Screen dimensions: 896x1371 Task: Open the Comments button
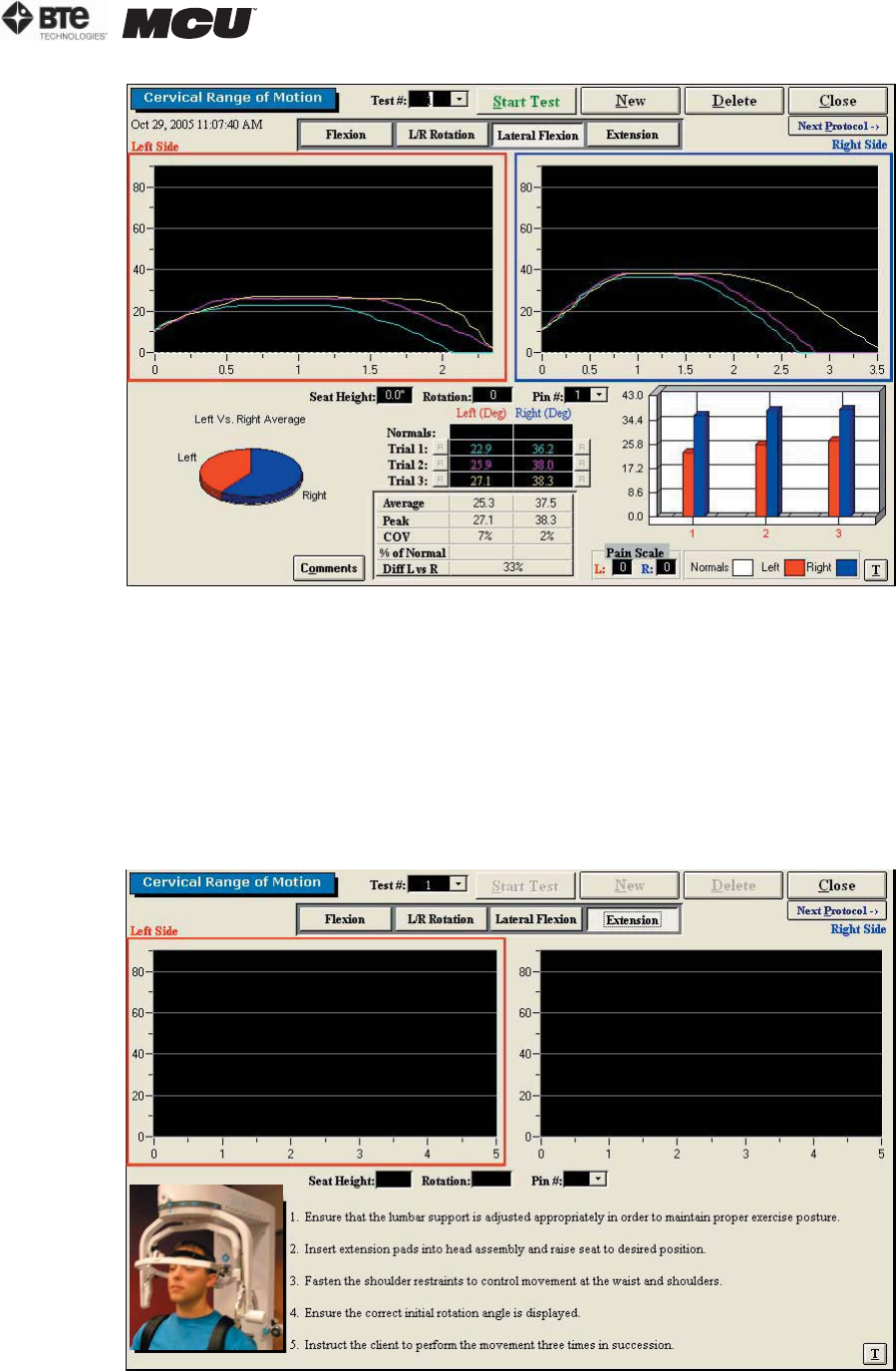tap(329, 568)
